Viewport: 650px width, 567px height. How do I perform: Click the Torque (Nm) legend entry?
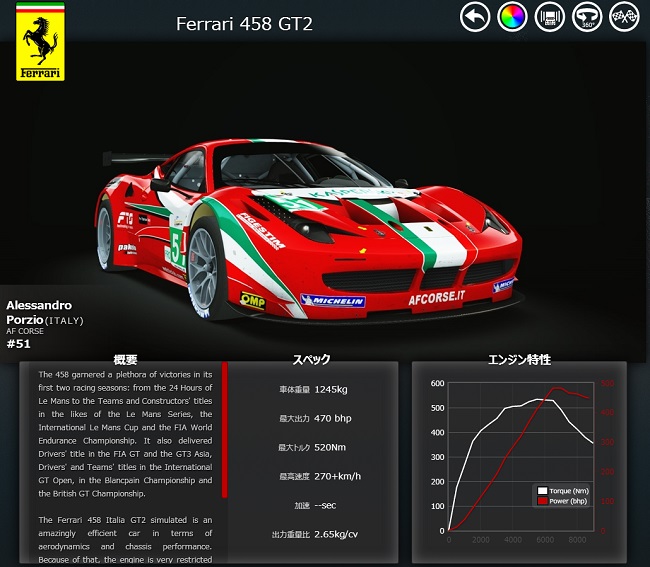pos(563,491)
